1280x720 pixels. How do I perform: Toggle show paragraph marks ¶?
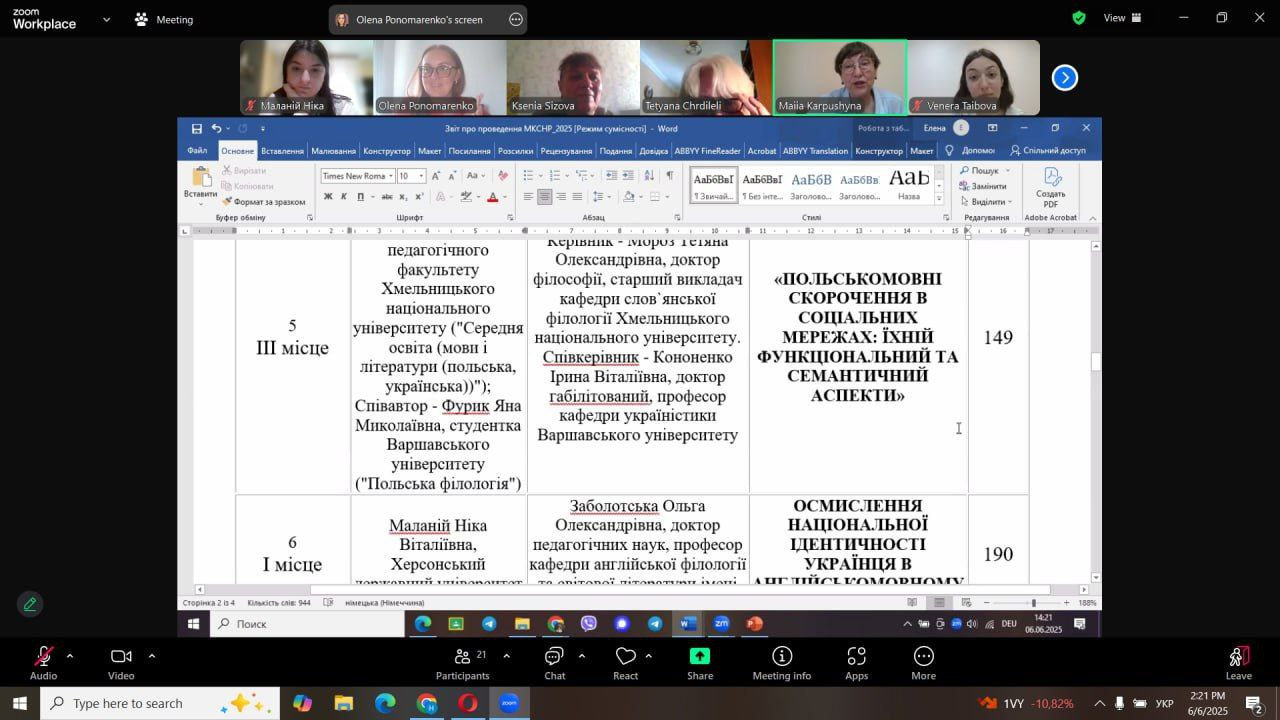pyautogui.click(x=670, y=176)
